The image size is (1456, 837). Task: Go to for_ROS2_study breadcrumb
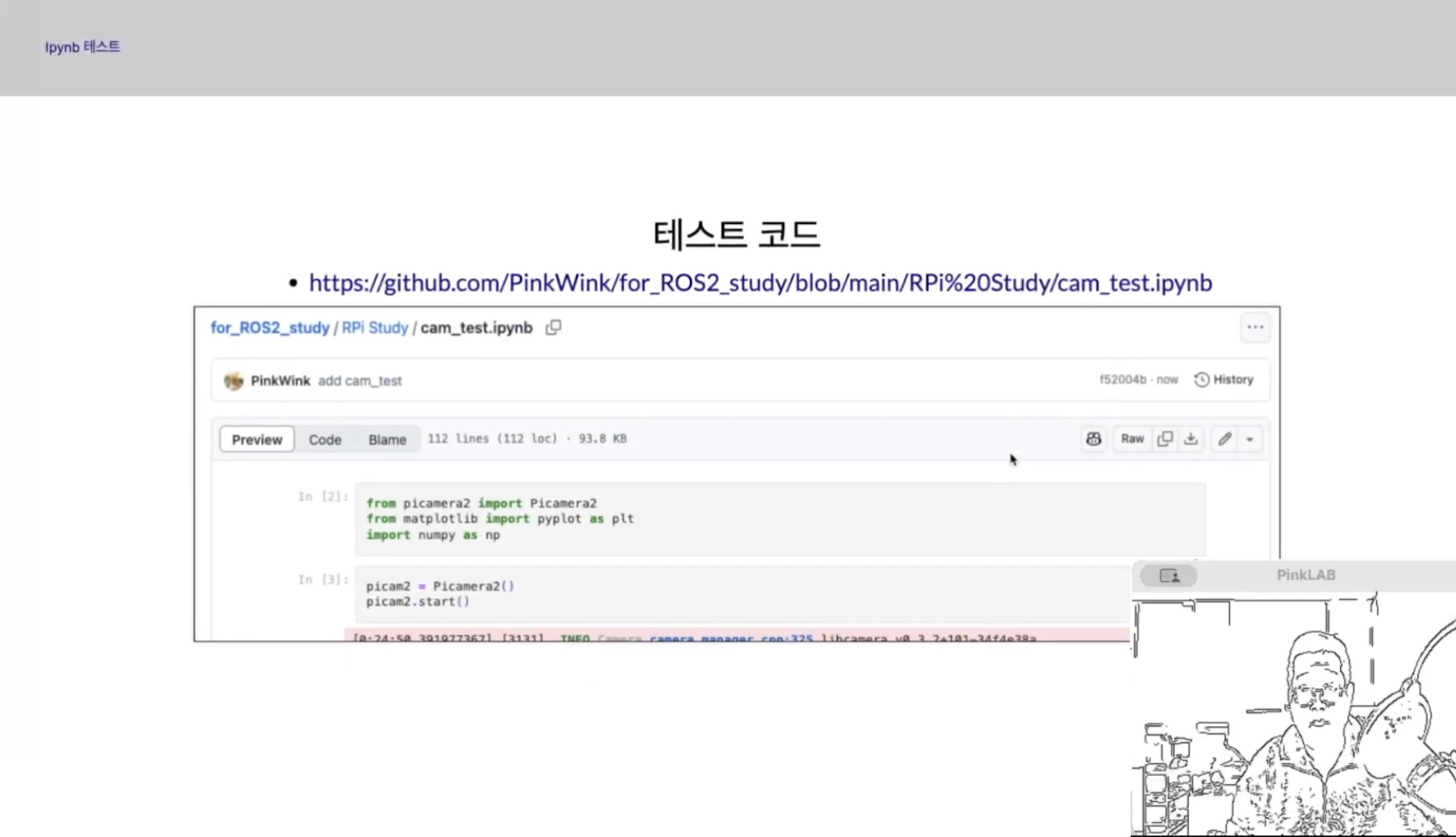[x=269, y=328]
